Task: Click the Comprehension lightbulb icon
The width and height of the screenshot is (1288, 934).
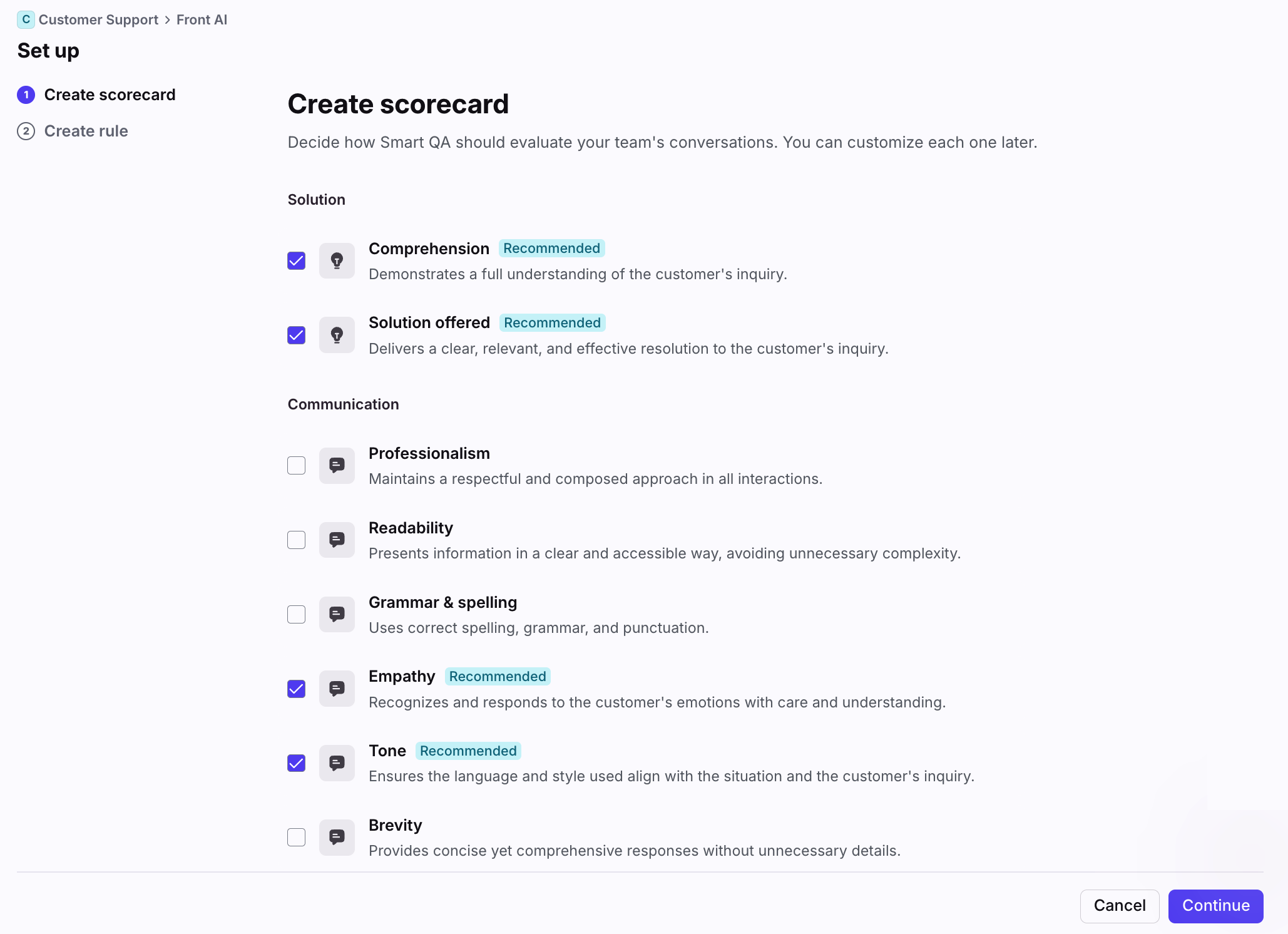Action: tap(337, 260)
